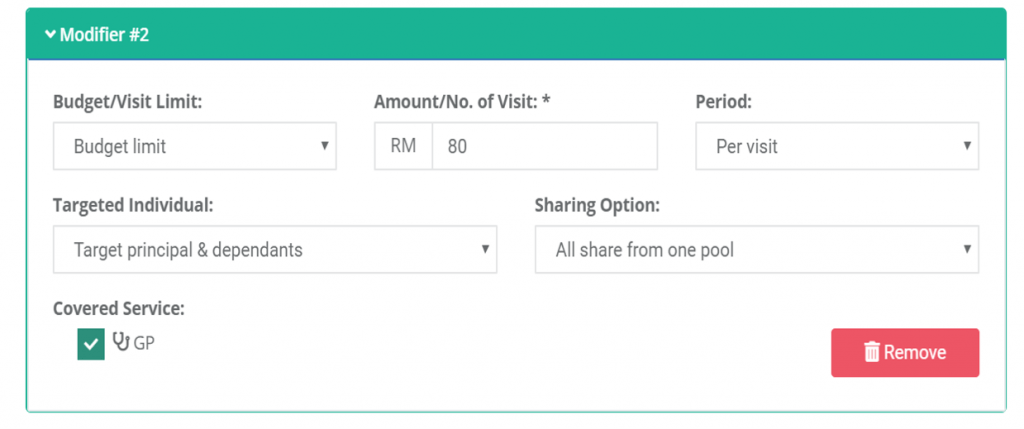
Task: Click the GP service label text
Action: [145, 343]
